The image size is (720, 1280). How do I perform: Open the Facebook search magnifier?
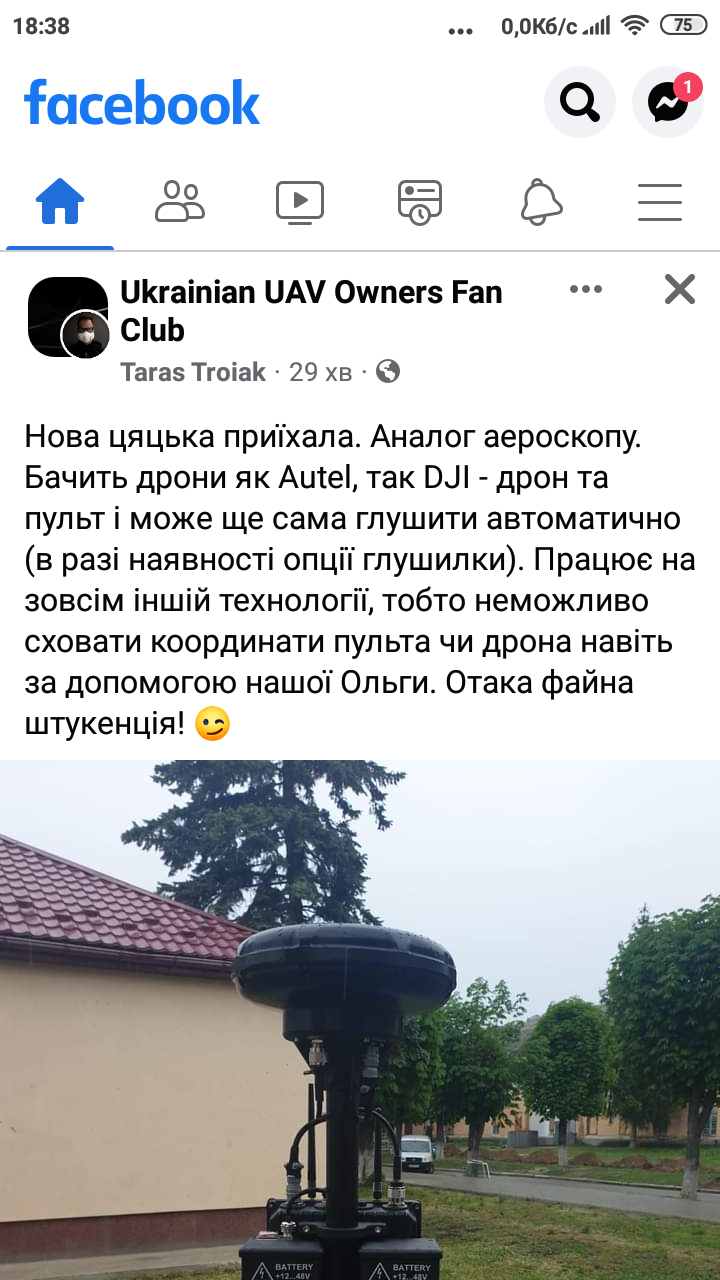click(580, 101)
